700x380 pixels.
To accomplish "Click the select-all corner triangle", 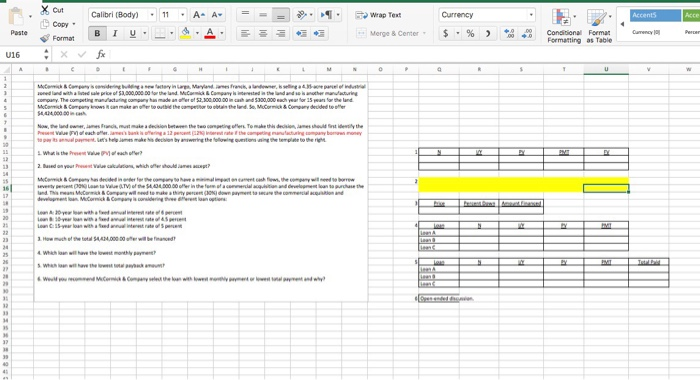I will coord(6,70).
